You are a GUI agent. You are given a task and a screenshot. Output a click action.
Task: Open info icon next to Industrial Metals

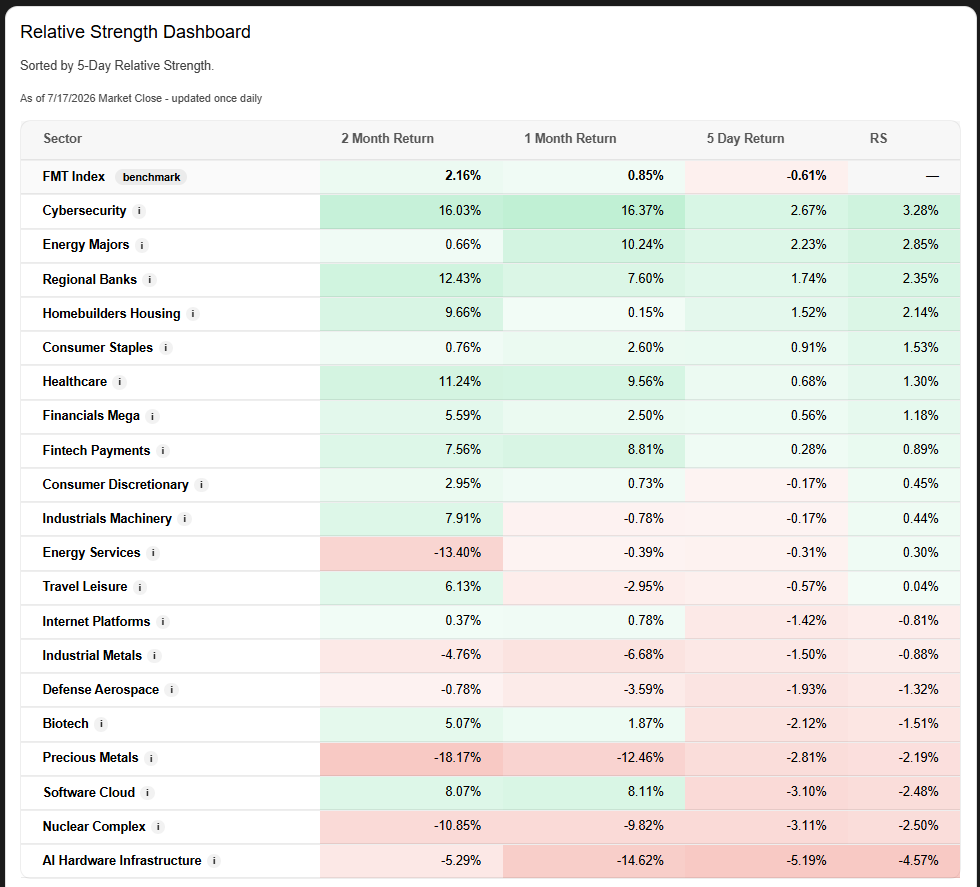coord(154,656)
